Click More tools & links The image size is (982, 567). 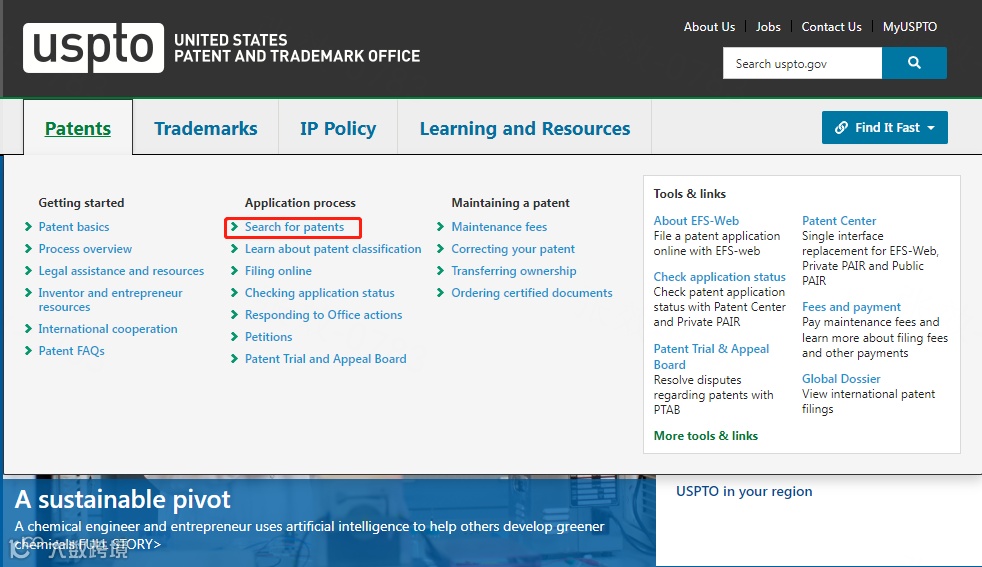pos(706,435)
